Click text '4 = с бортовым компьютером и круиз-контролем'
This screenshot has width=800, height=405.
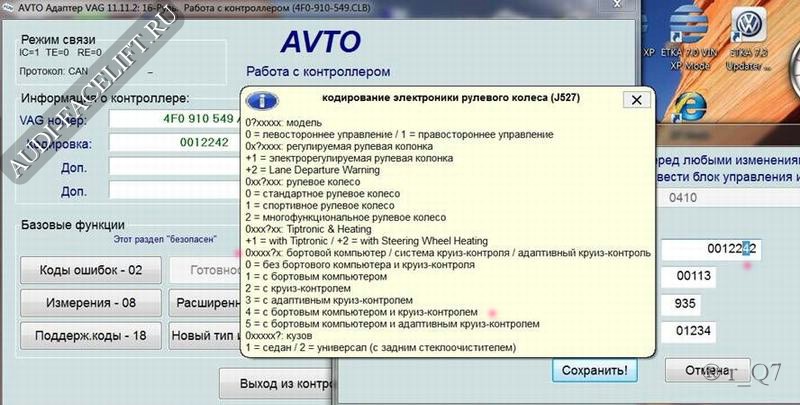coord(361,312)
